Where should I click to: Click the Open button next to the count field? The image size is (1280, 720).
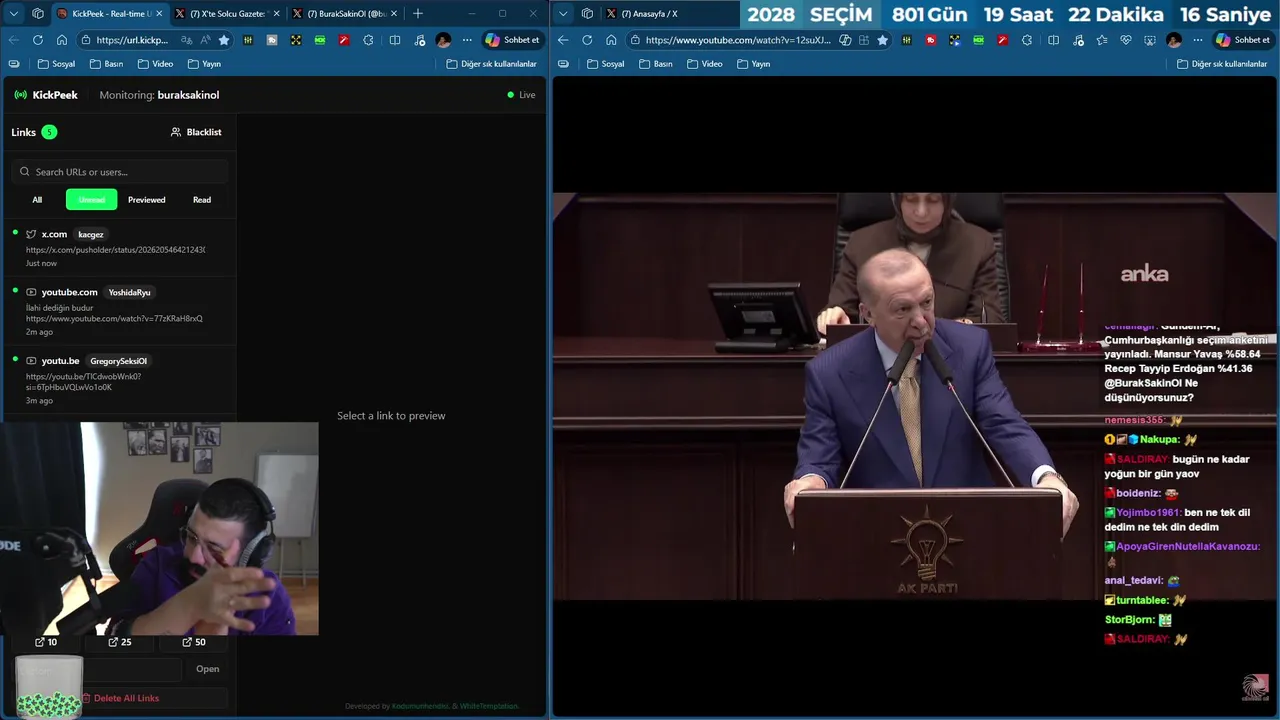207,669
